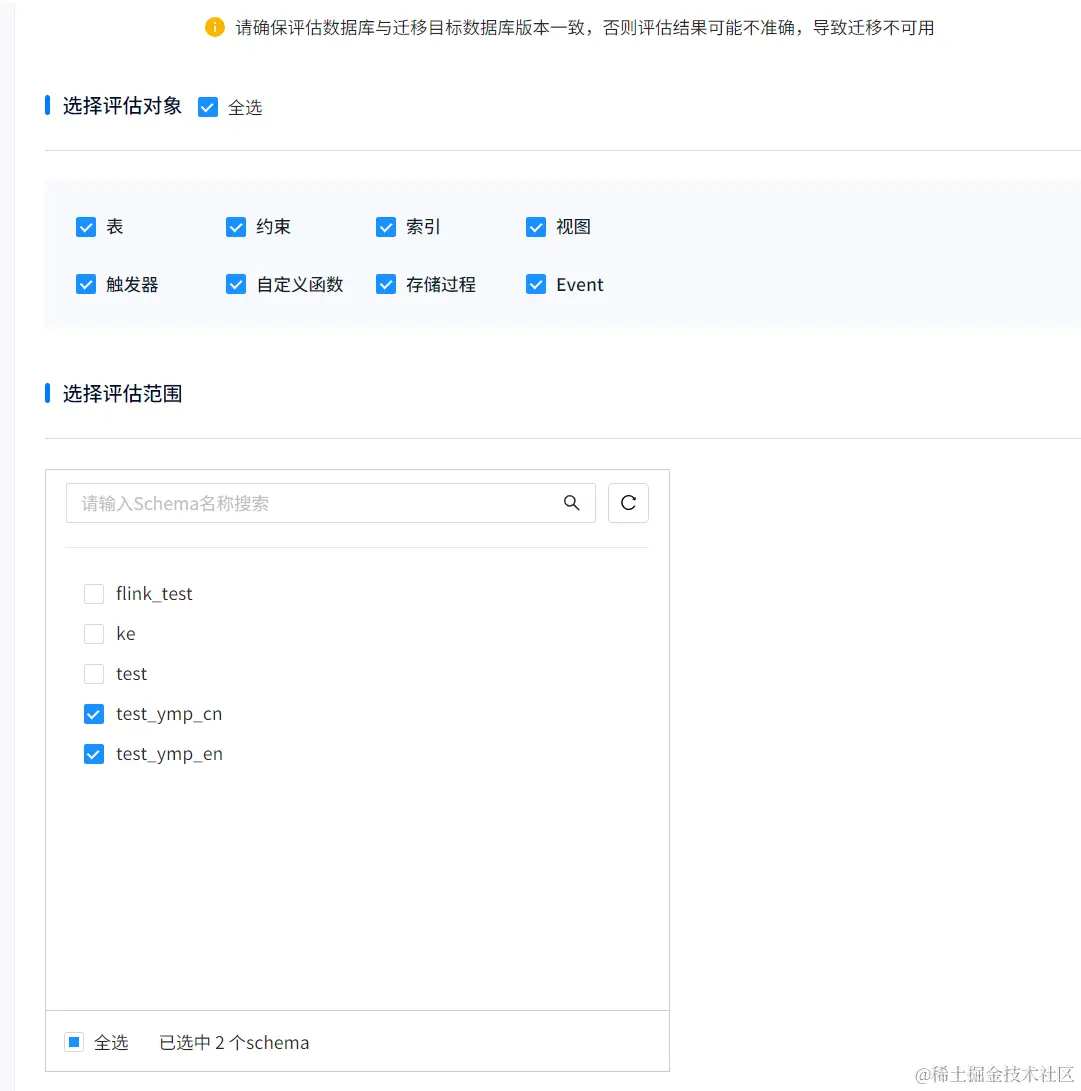Uncheck the 索引 checkbox
The height and width of the screenshot is (1091, 1081).
click(x=386, y=227)
